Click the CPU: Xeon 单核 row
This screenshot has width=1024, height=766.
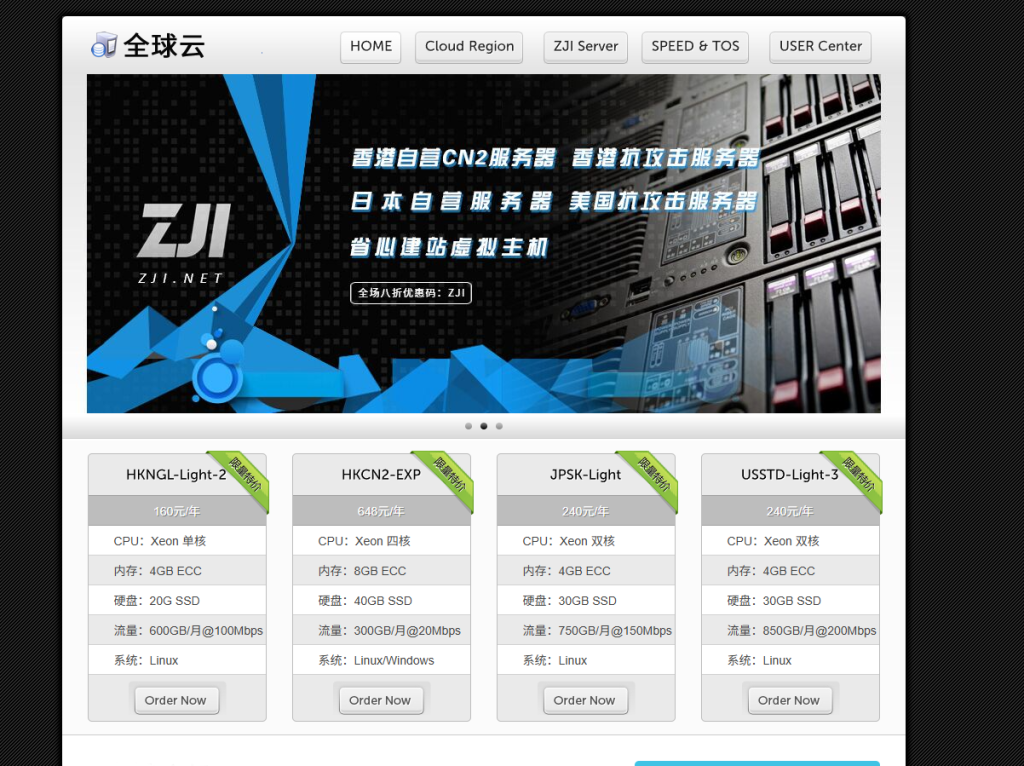(x=177, y=541)
